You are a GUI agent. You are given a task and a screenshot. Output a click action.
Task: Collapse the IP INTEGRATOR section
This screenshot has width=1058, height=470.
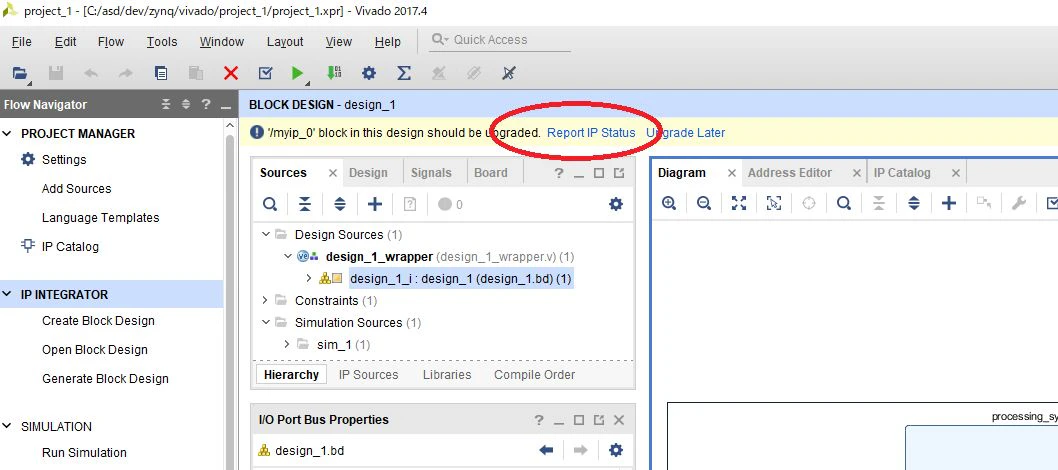point(7,295)
